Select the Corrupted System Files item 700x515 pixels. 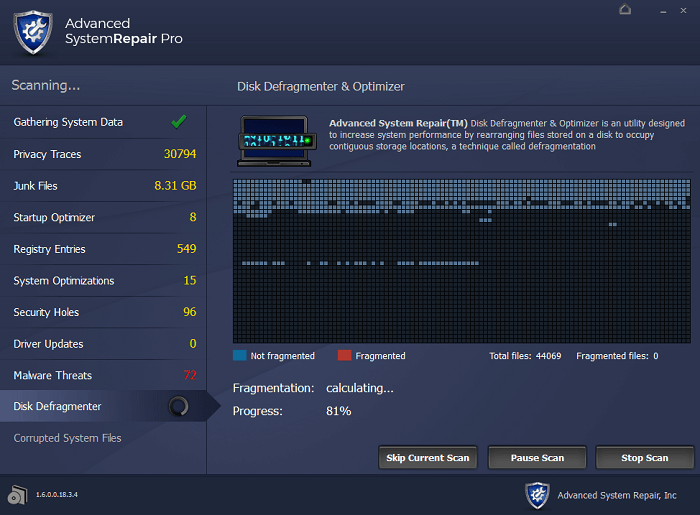[x=103, y=438]
